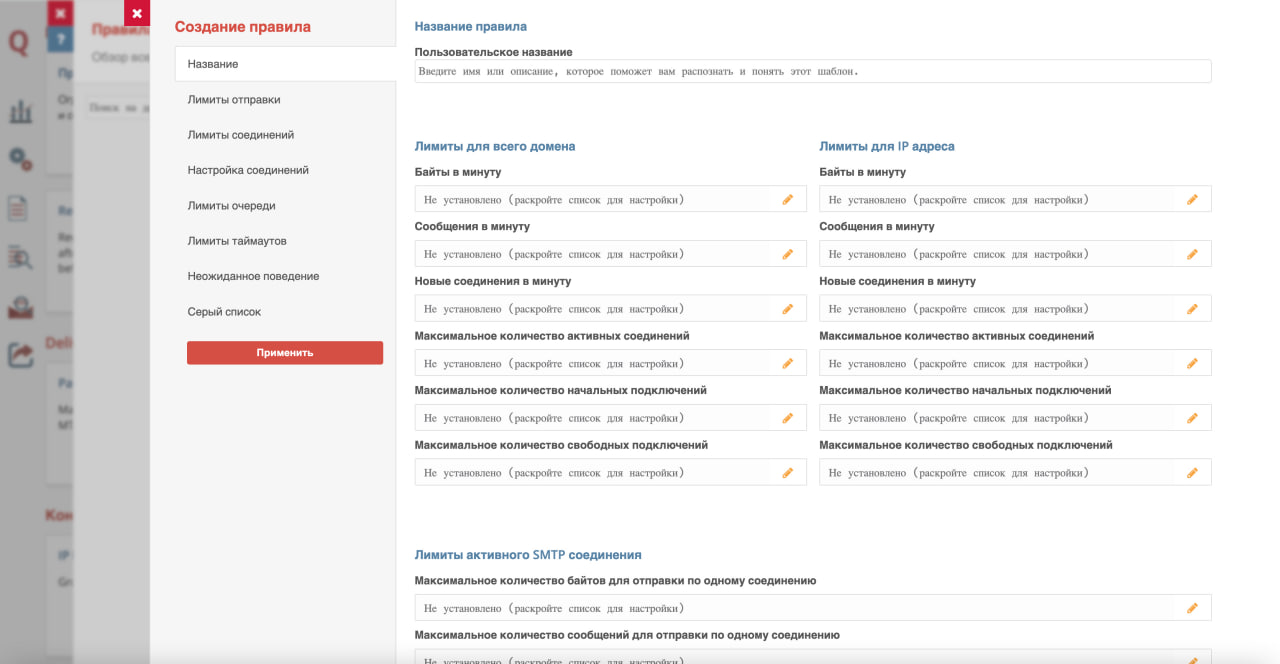Click pencil icon for IP Сообщения в минуту
Screen dimensions: 1280x664
point(1192,254)
